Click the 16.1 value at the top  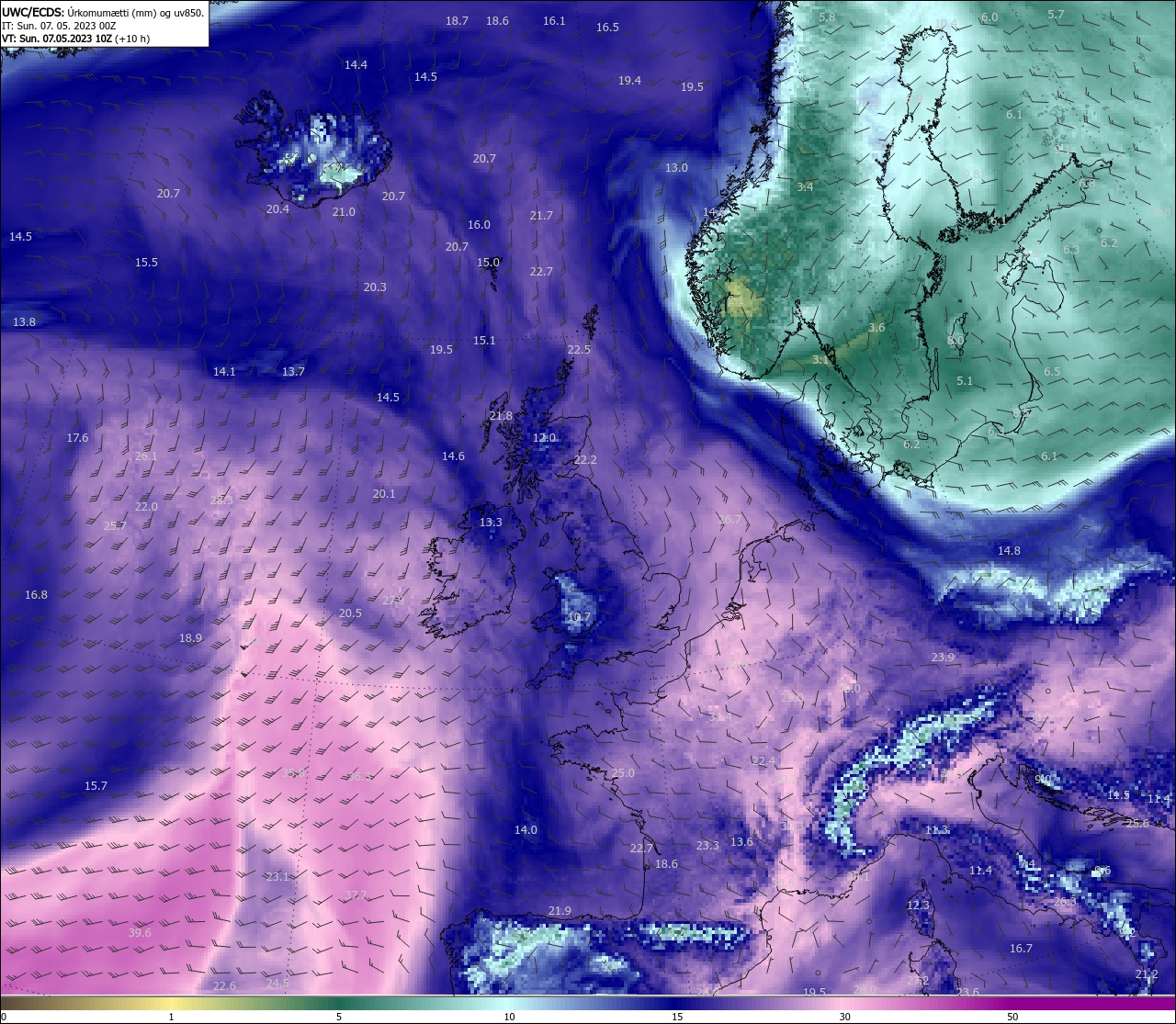point(554,21)
